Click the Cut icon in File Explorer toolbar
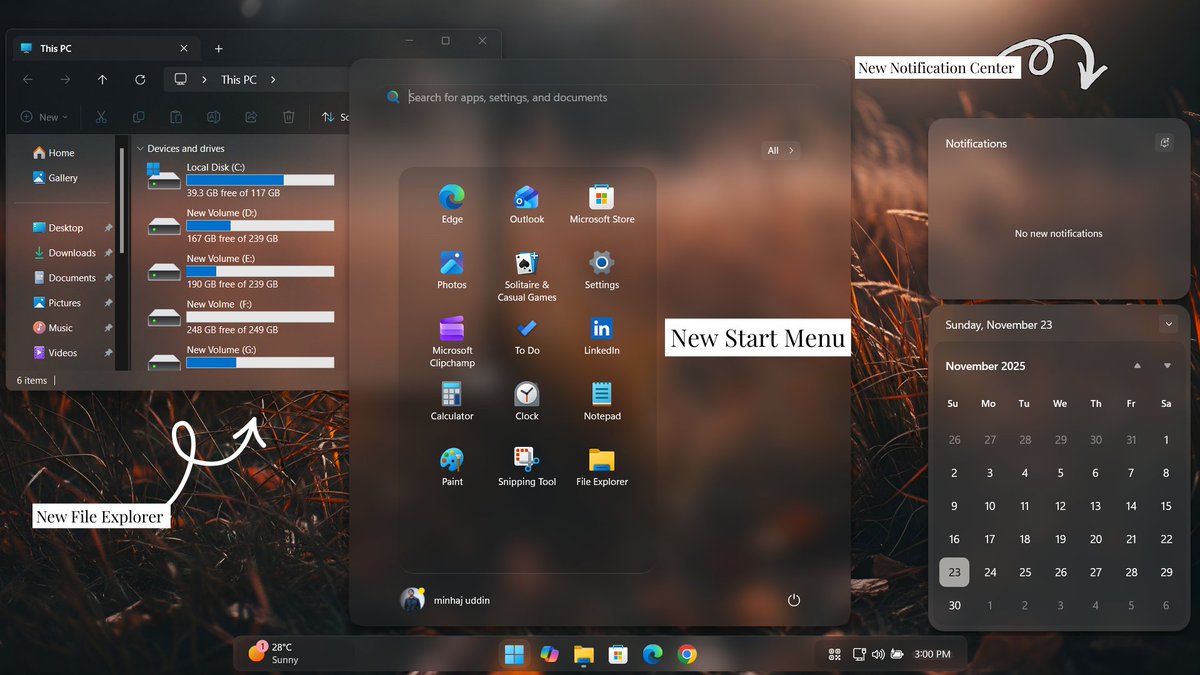 coord(101,117)
